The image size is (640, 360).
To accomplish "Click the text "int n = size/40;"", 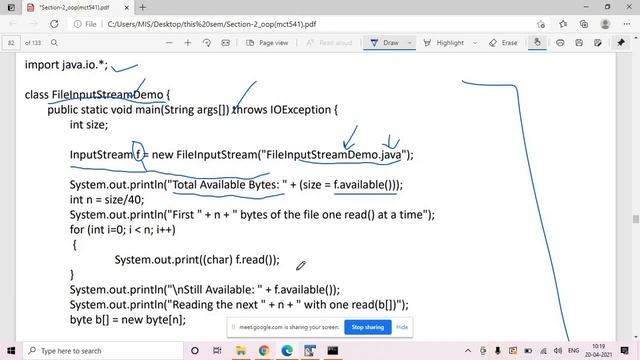I will tap(107, 200).
